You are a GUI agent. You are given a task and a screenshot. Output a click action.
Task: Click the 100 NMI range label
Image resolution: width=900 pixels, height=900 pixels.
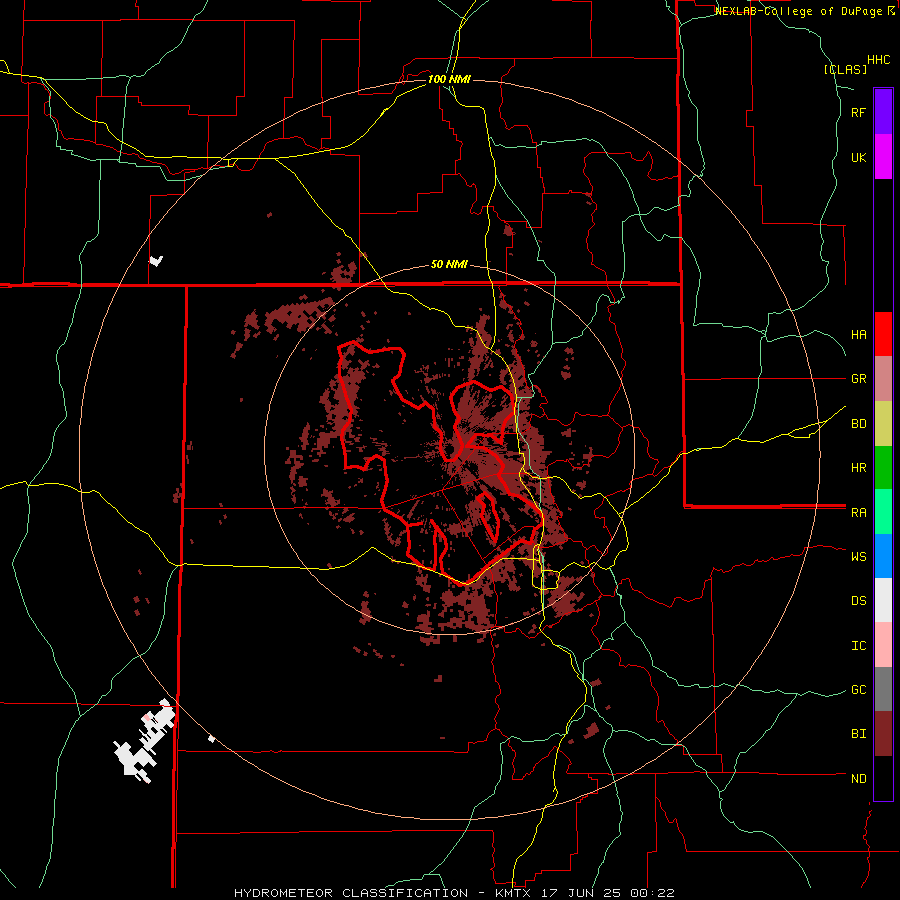coord(449,79)
